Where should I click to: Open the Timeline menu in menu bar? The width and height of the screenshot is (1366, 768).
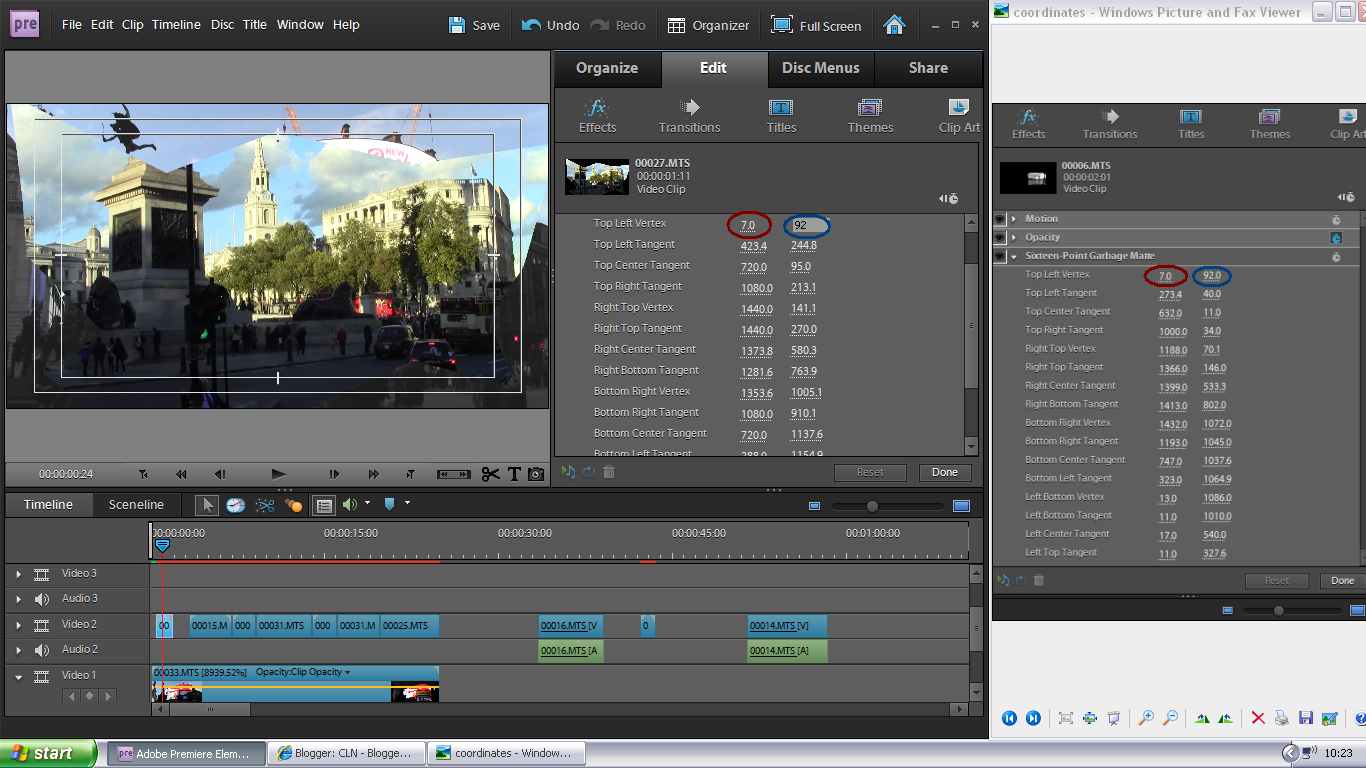pyautogui.click(x=176, y=25)
